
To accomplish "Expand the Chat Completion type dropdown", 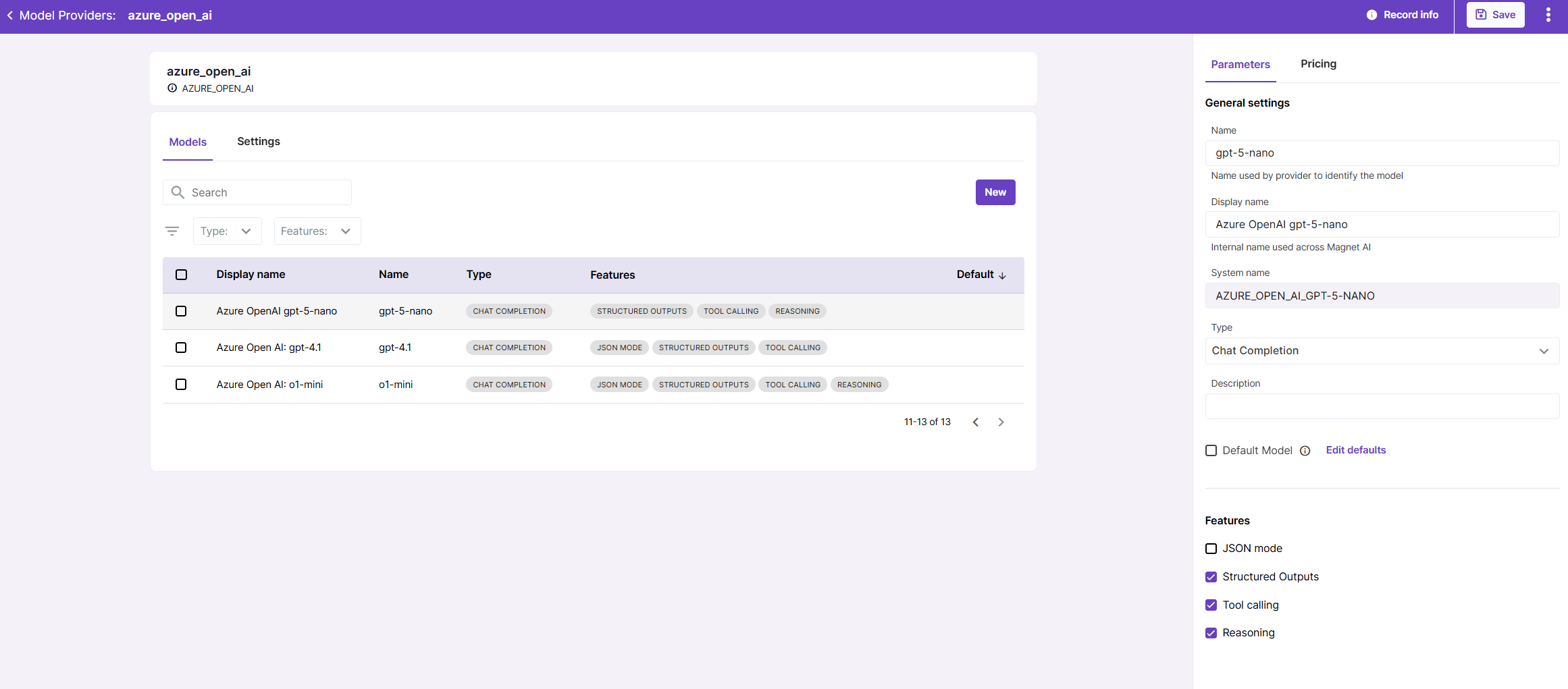I will click(x=1382, y=351).
